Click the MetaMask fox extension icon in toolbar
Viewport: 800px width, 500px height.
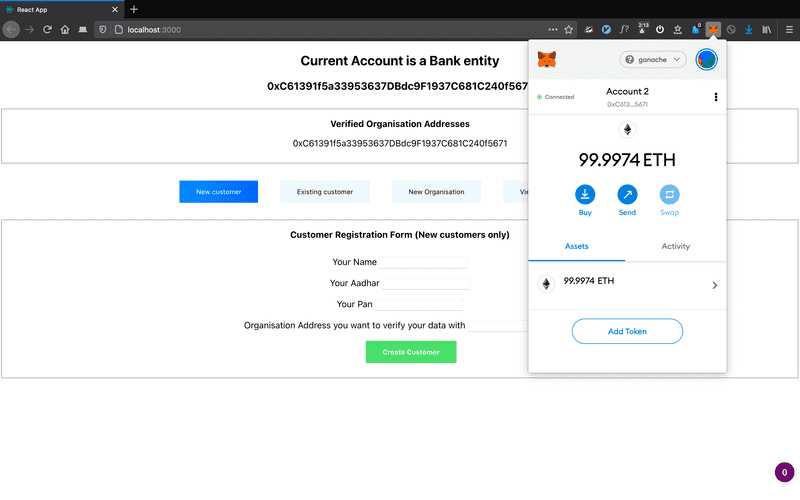pyautogui.click(x=713, y=30)
